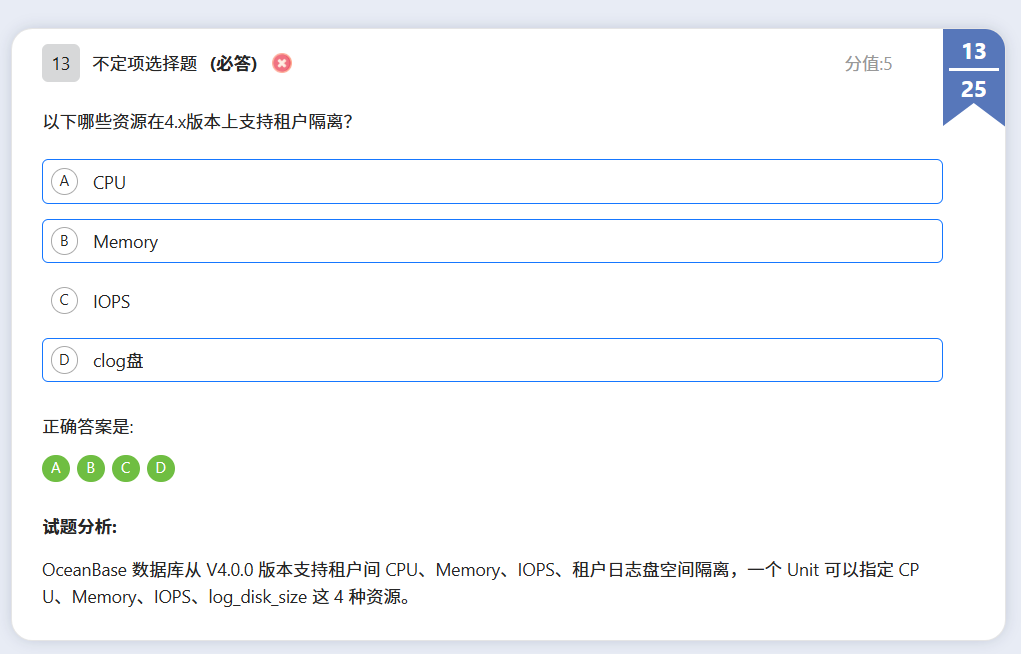Screen dimensions: 1021x654
Task: Click the number 13 on blue bookmark ribbon
Action: pos(973,51)
